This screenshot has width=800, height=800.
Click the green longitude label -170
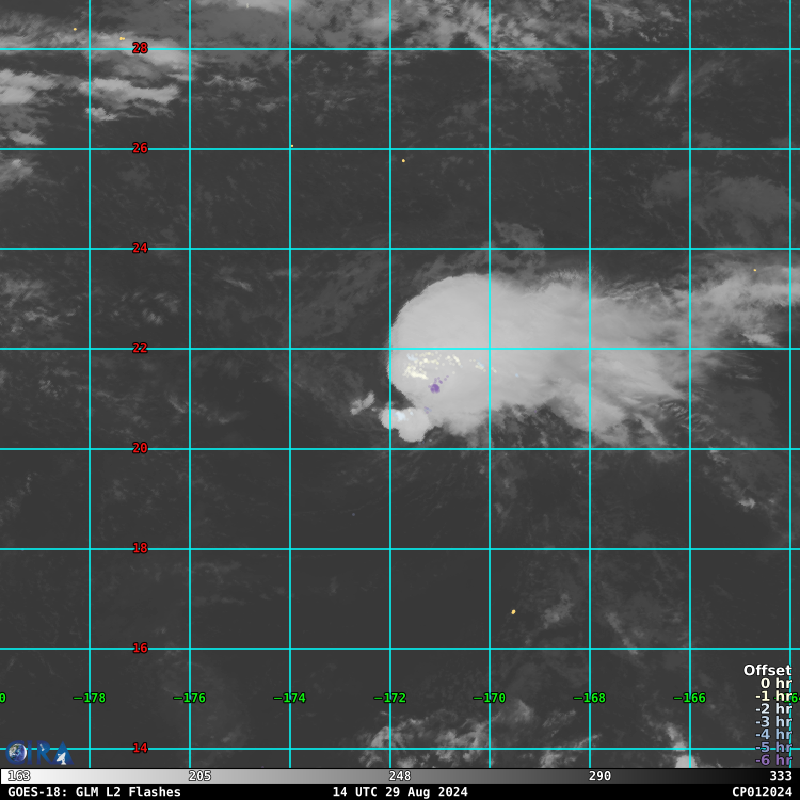pyautogui.click(x=490, y=698)
